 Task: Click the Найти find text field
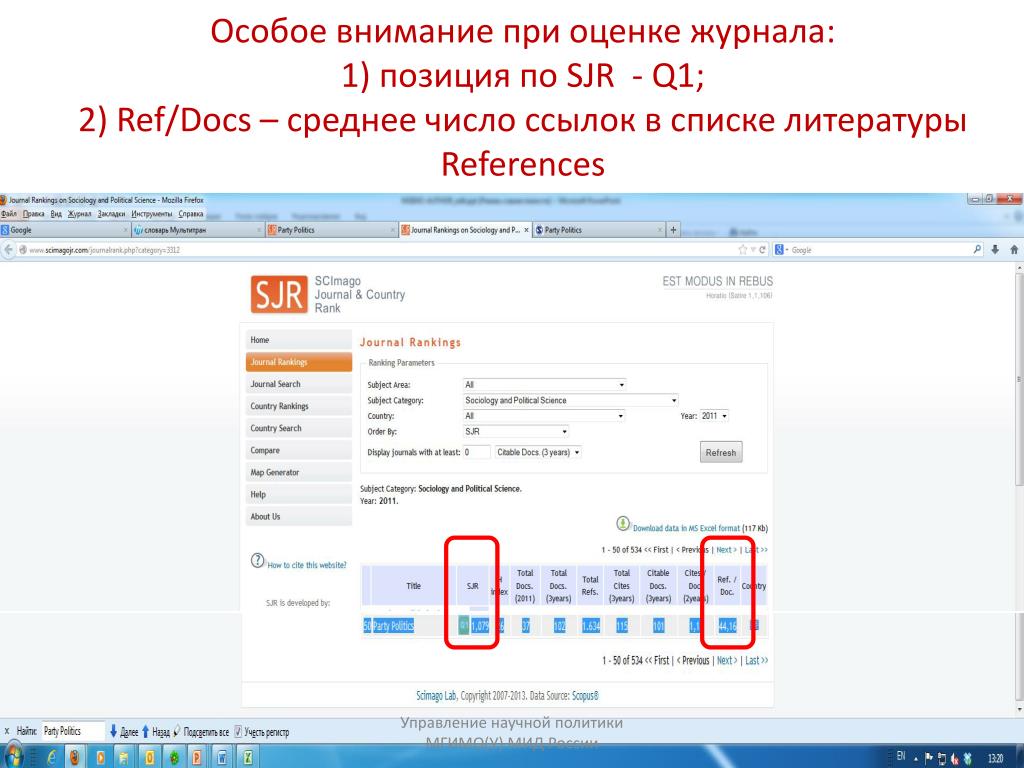[73, 731]
